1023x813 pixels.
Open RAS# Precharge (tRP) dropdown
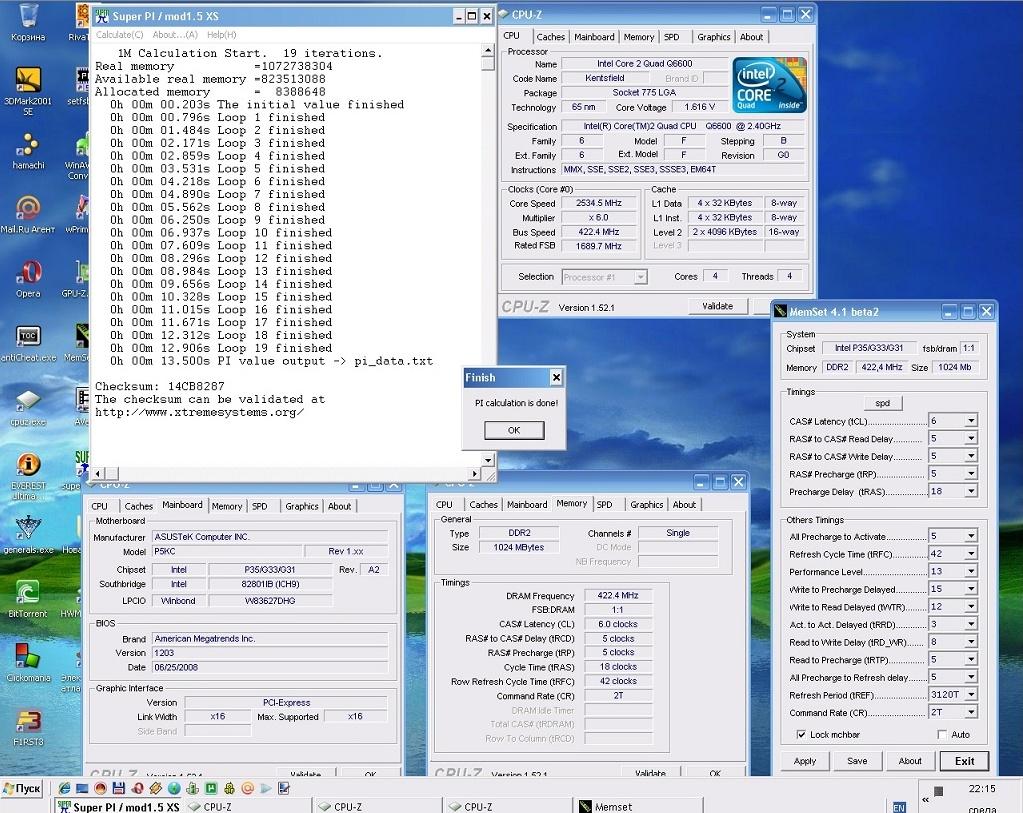[971, 474]
